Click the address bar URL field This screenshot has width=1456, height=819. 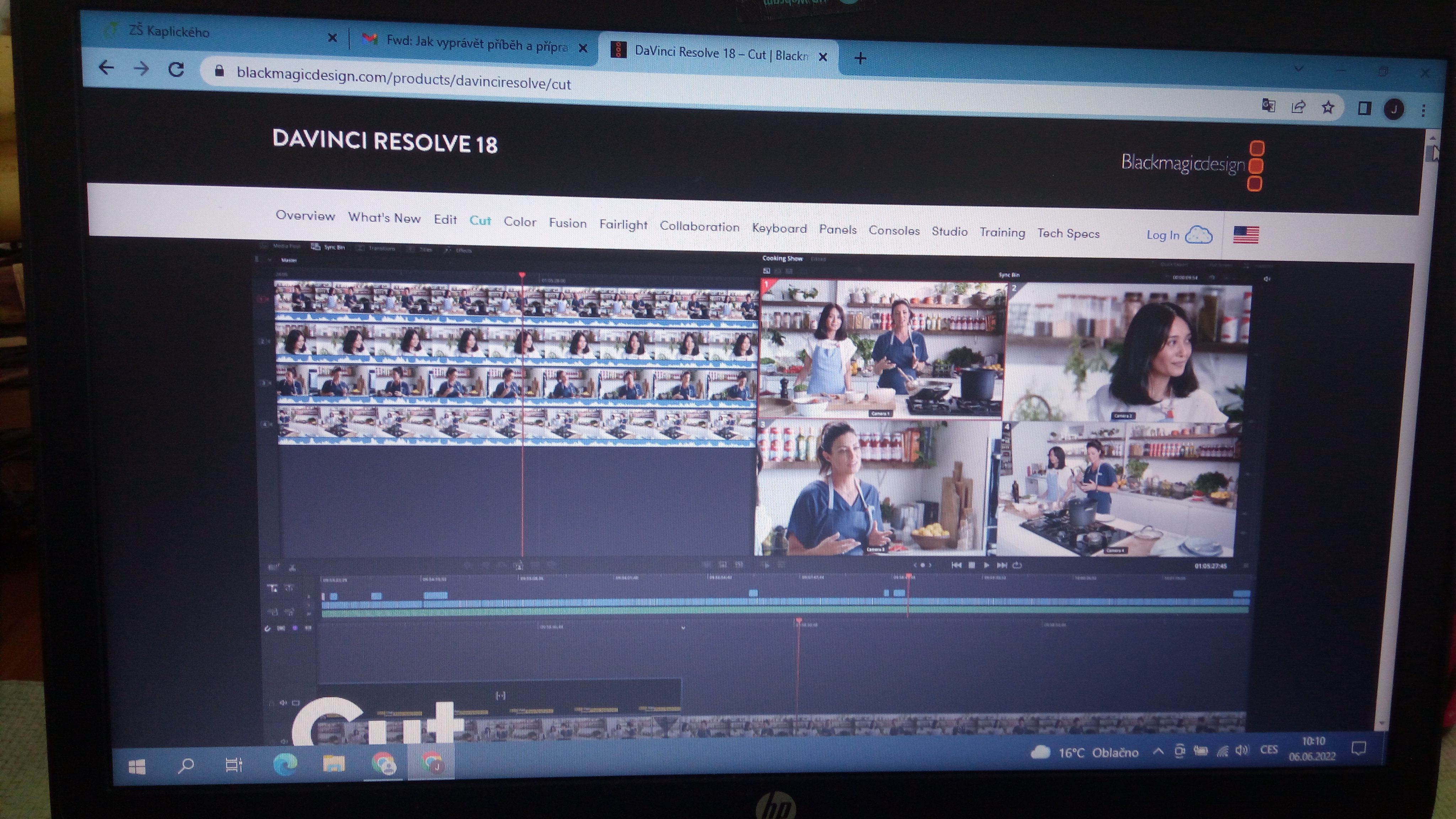click(403, 80)
